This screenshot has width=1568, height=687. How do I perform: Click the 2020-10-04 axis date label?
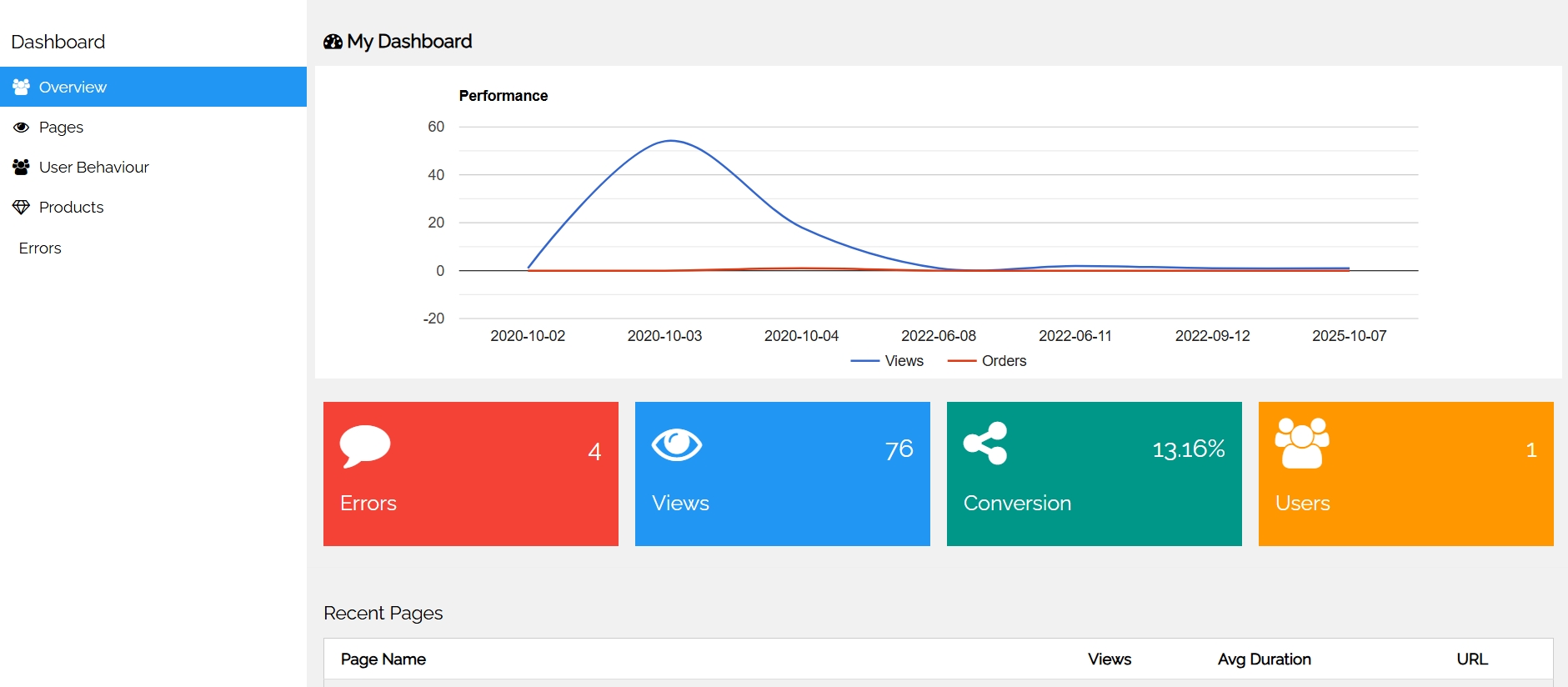tap(801, 336)
